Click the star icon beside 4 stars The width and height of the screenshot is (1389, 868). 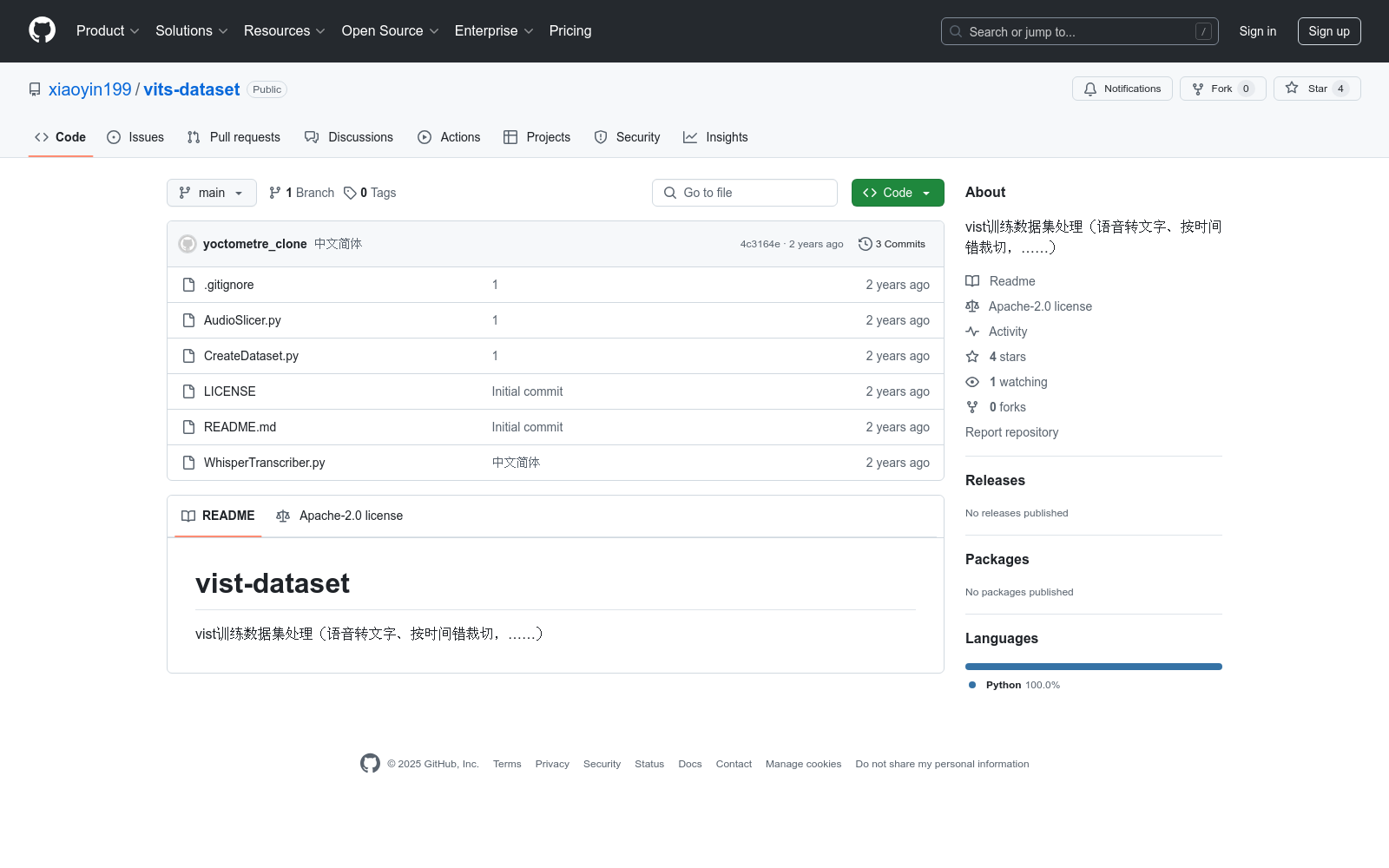point(972,357)
